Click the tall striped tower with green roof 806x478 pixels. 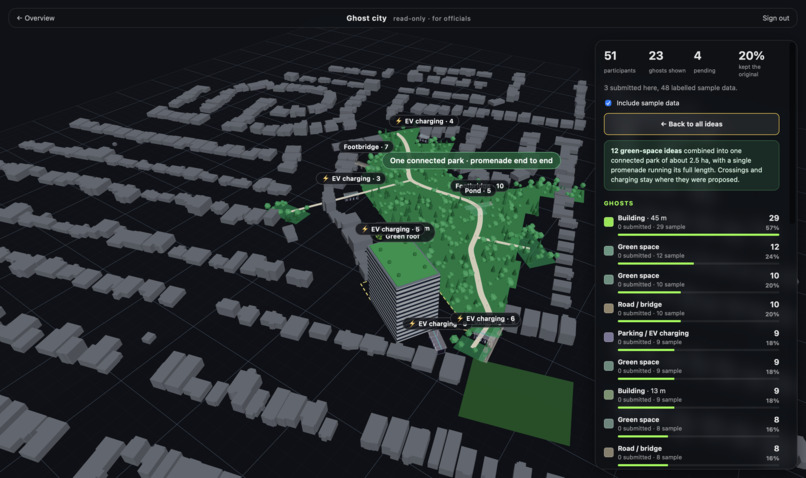point(404,290)
